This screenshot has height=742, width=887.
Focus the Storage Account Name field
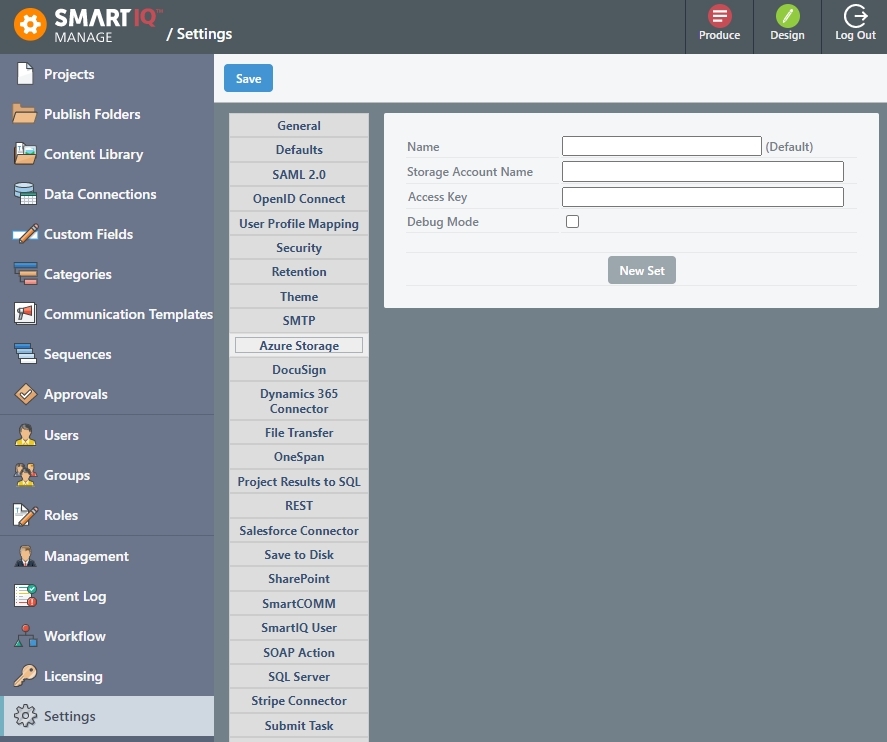click(703, 171)
